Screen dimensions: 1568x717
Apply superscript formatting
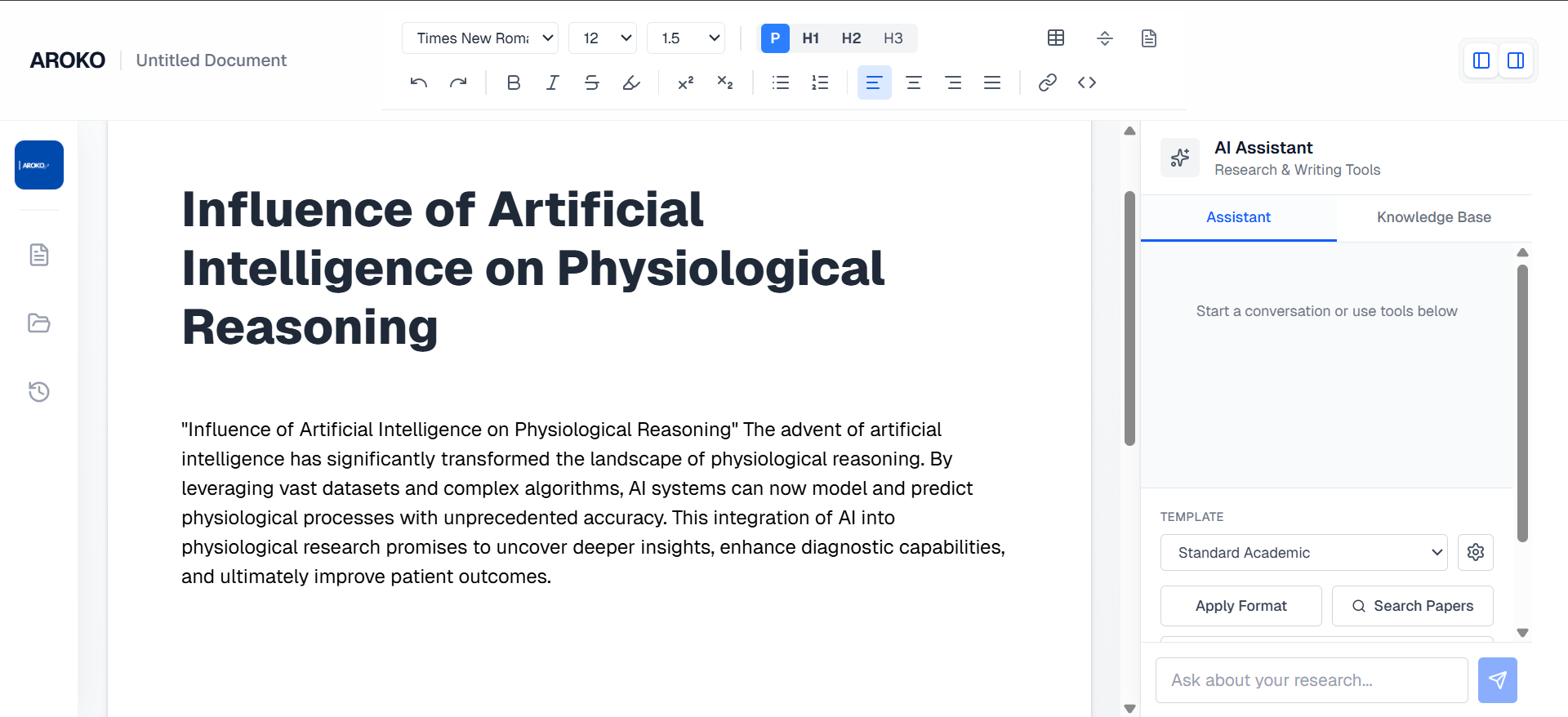pos(686,82)
